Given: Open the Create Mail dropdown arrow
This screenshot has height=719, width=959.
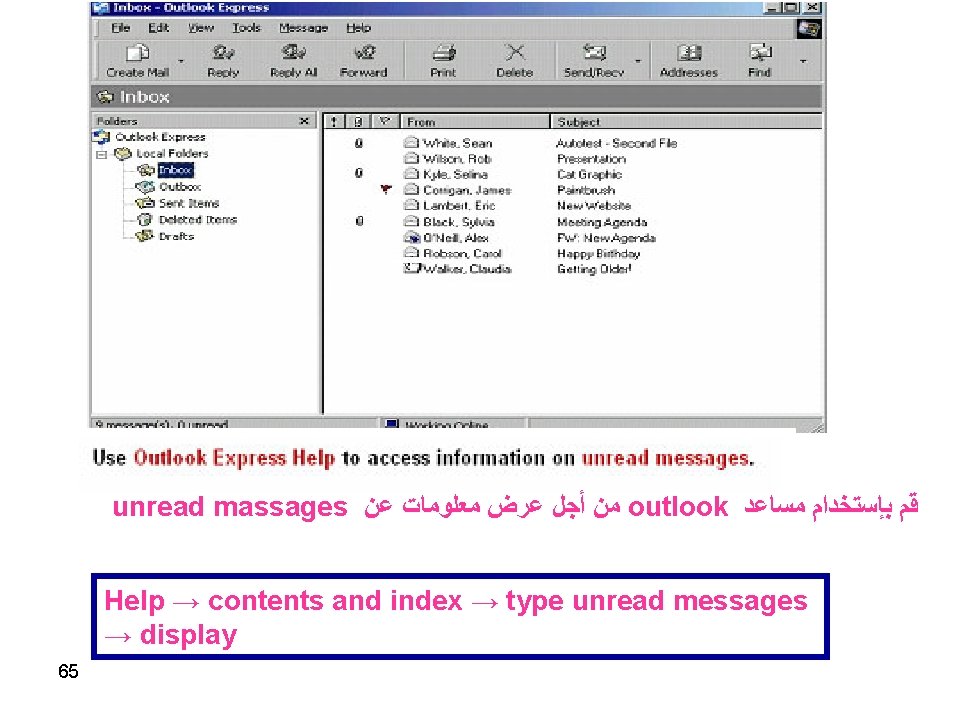Looking at the screenshot, I should point(181,61).
